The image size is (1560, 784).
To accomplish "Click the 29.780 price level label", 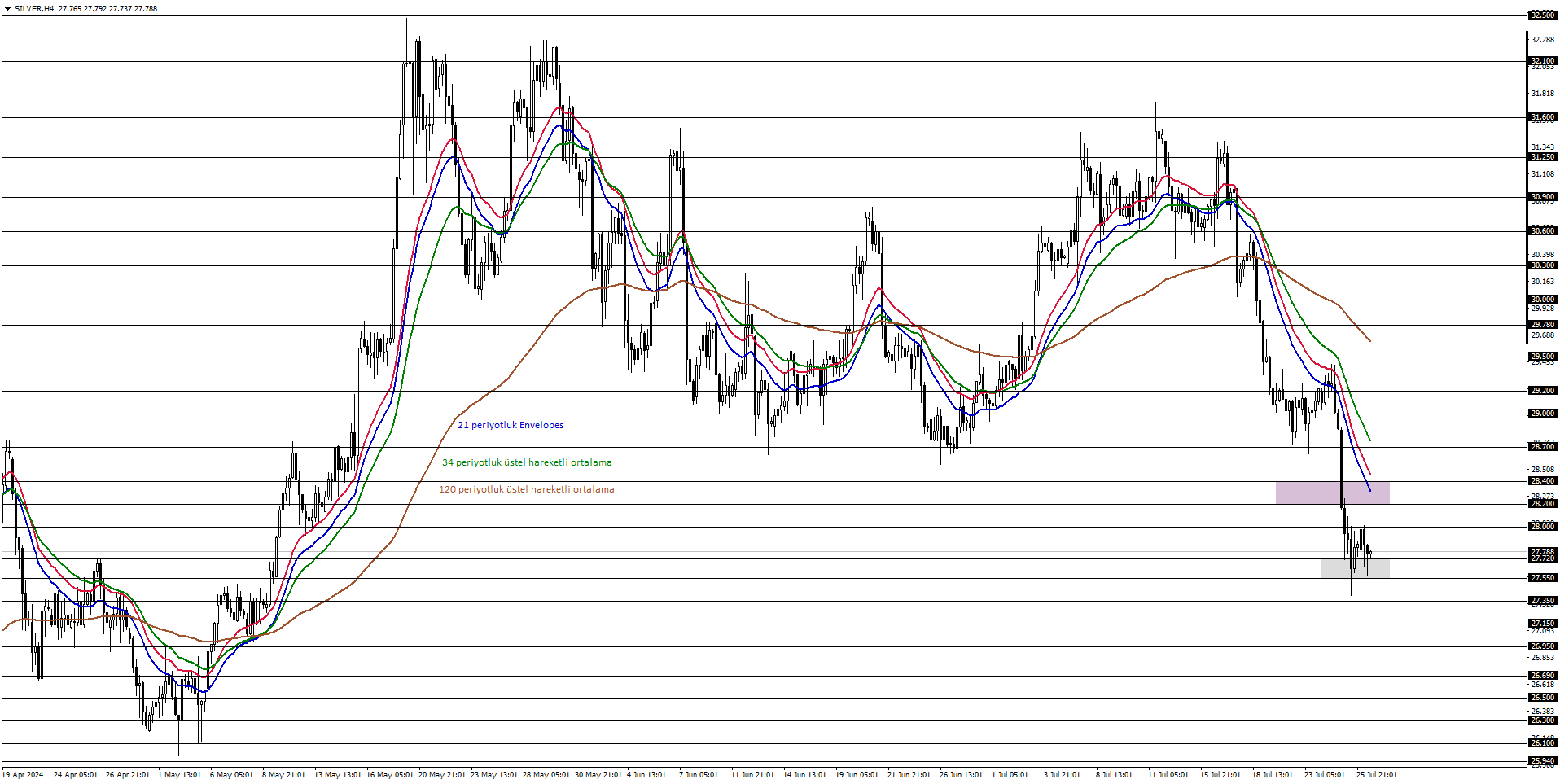I will 1543,325.
